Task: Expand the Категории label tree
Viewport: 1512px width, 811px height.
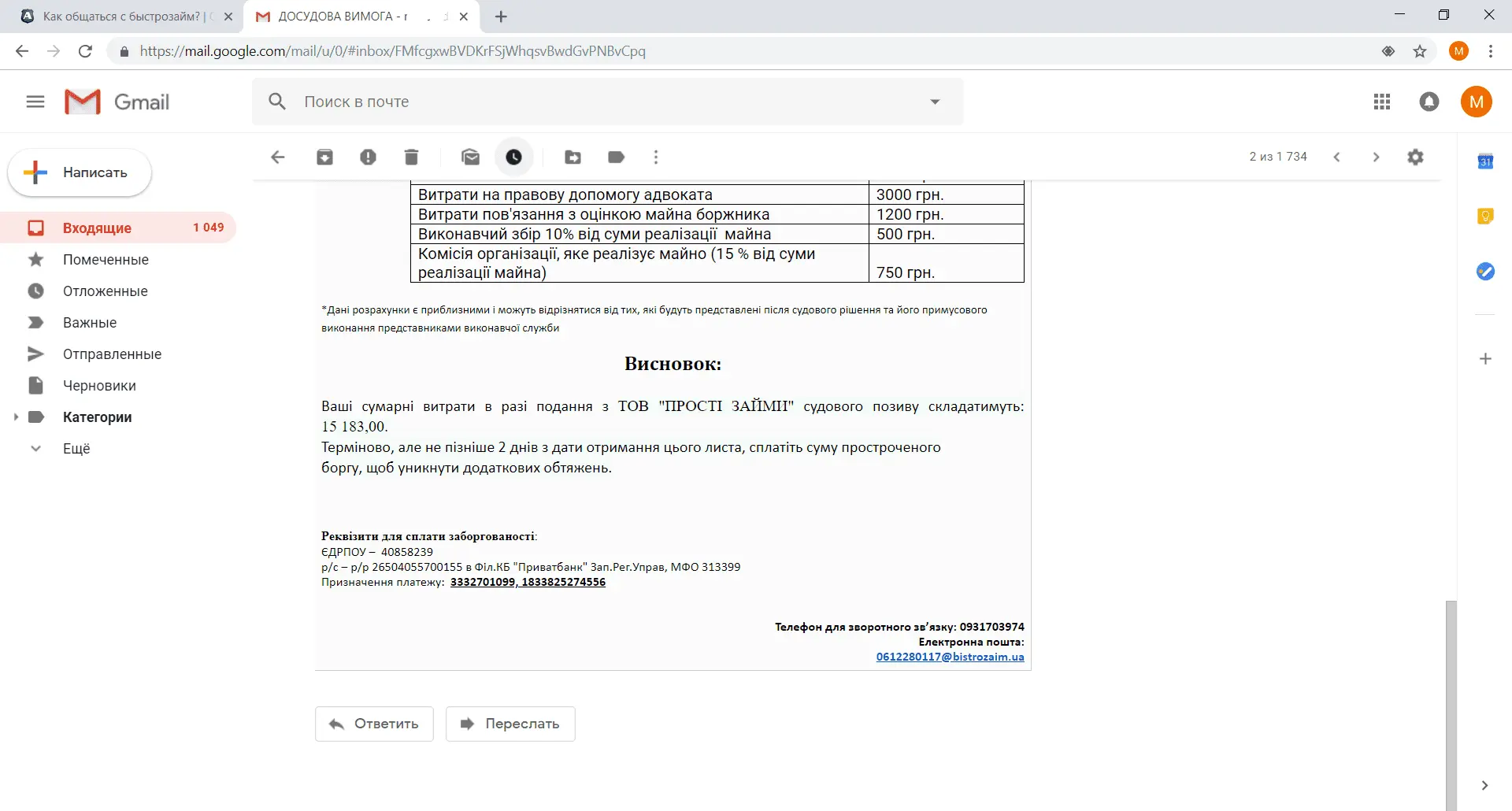Action: click(x=16, y=417)
